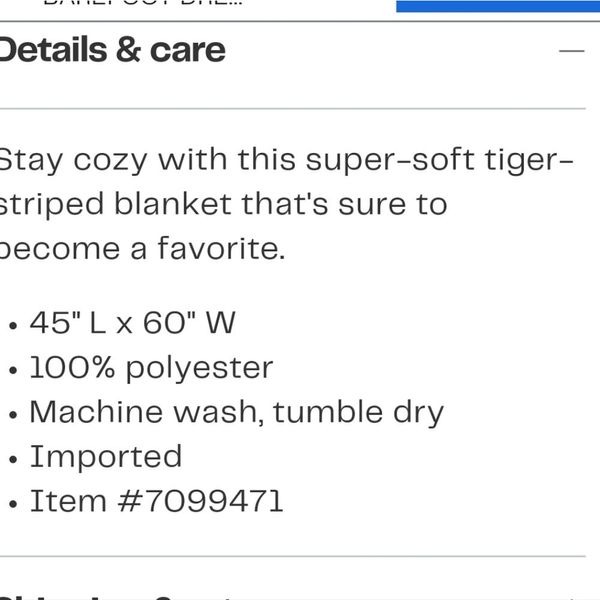This screenshot has width=600, height=600.
Task: Click the bullet dot before 100% polyester
Action: click(x=13, y=370)
